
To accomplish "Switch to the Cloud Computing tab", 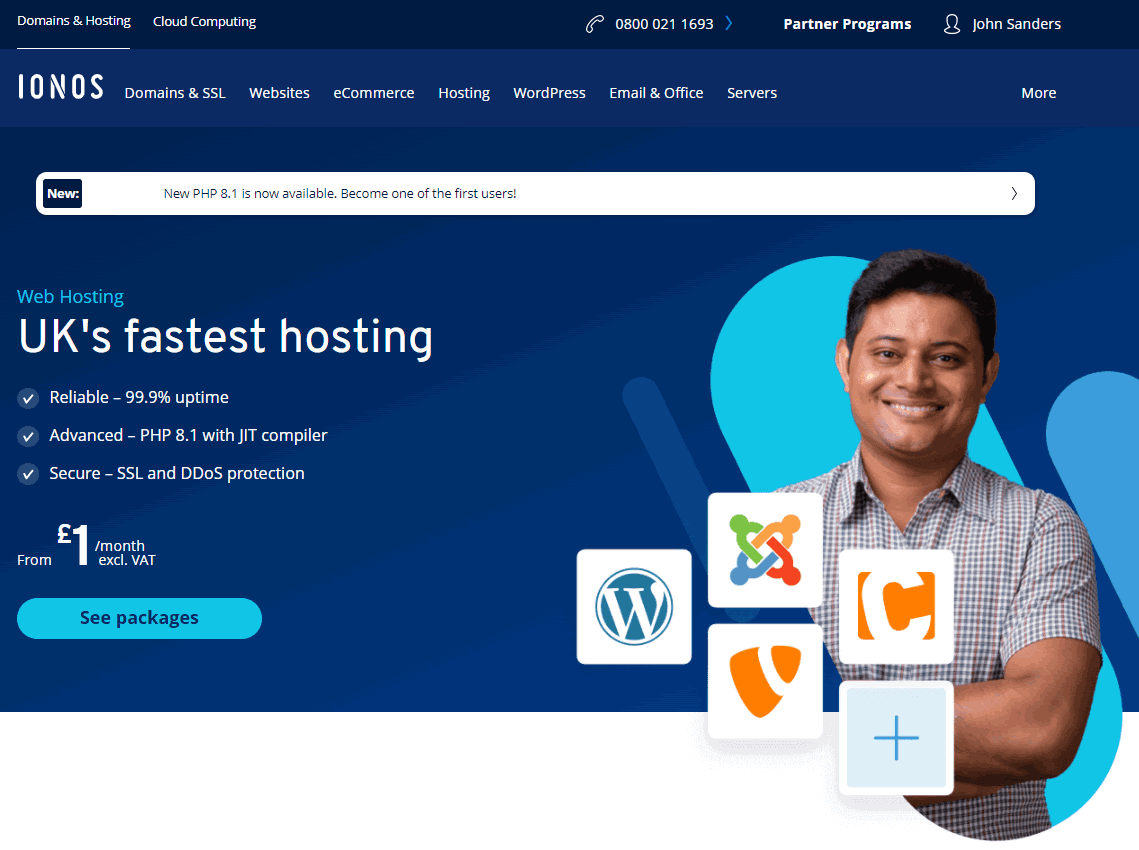I will click(x=204, y=21).
